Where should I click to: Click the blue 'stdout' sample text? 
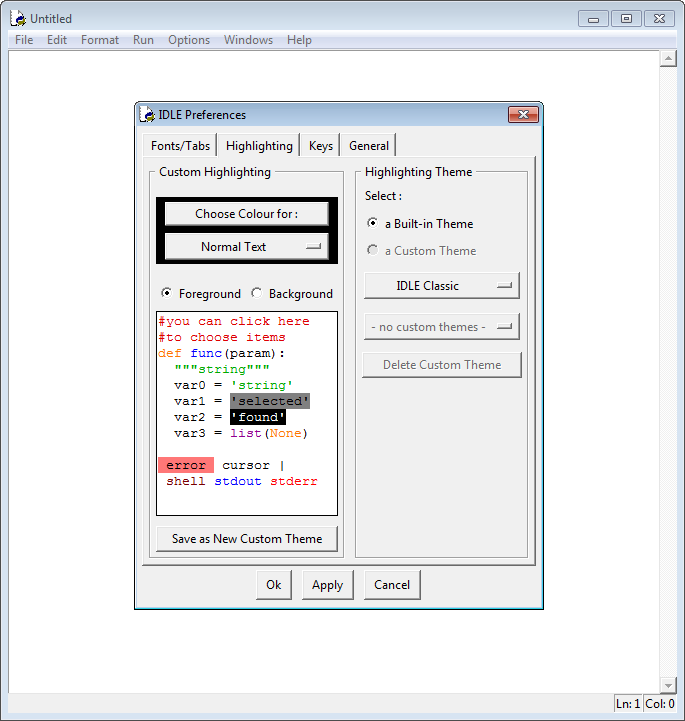[238, 481]
